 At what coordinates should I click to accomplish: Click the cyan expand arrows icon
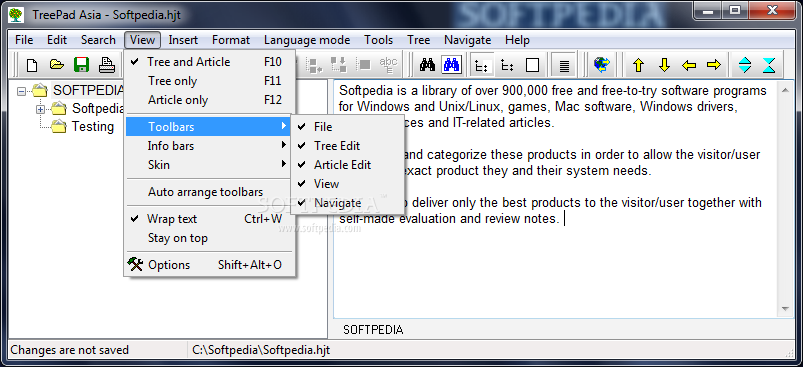pyautogui.click(x=745, y=65)
